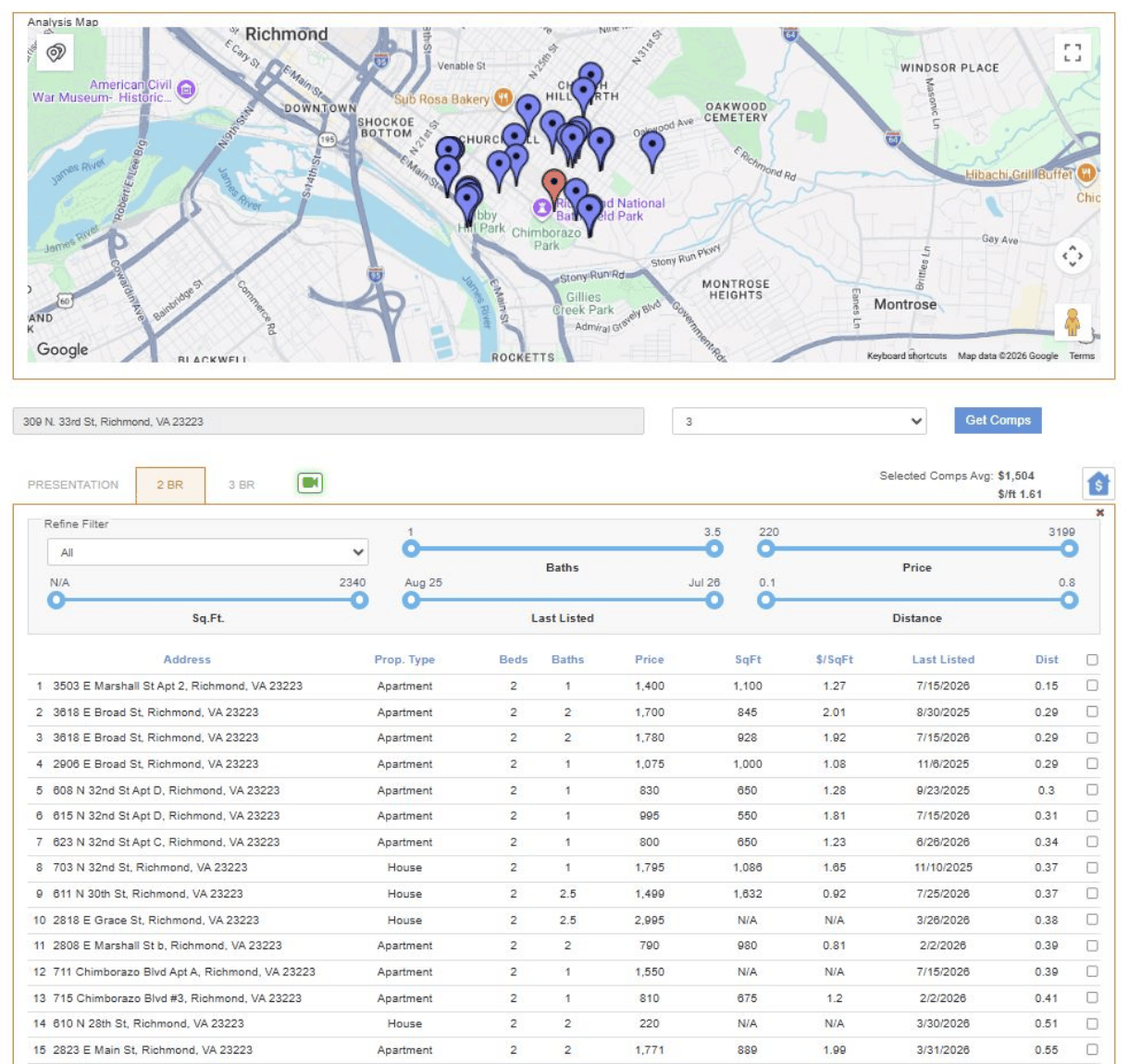
Task: Click address 611 N 30th St row
Action: pos(148,894)
